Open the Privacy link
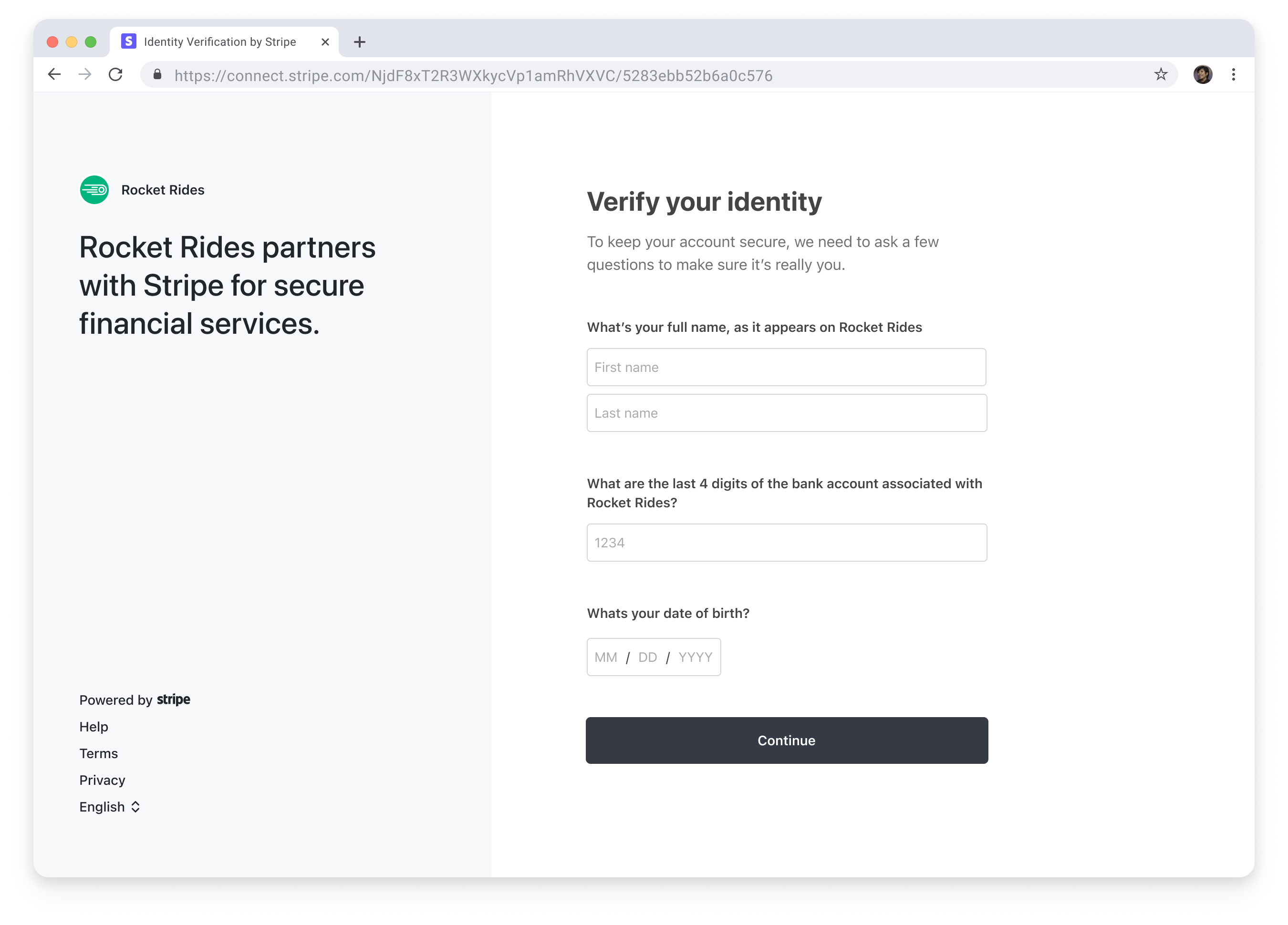 click(102, 780)
